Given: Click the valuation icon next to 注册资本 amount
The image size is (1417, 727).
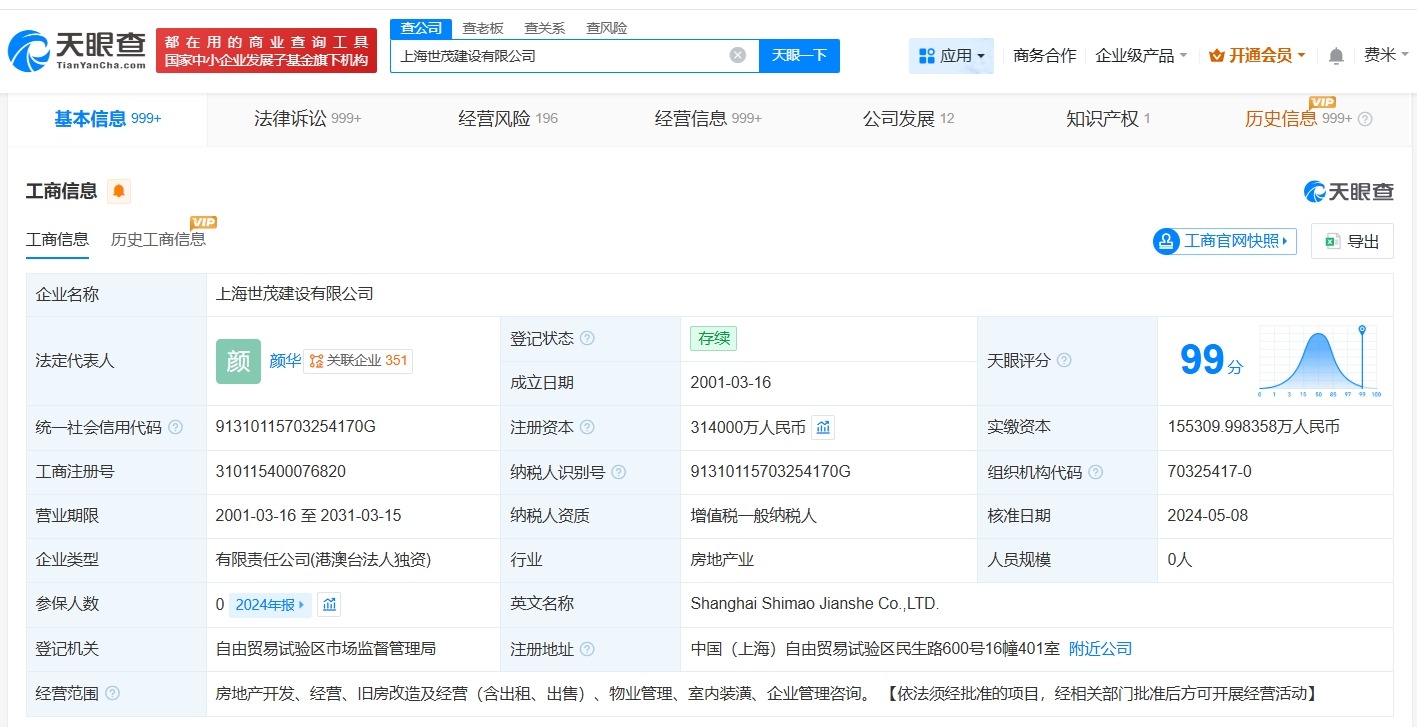Looking at the screenshot, I should click(x=823, y=427).
